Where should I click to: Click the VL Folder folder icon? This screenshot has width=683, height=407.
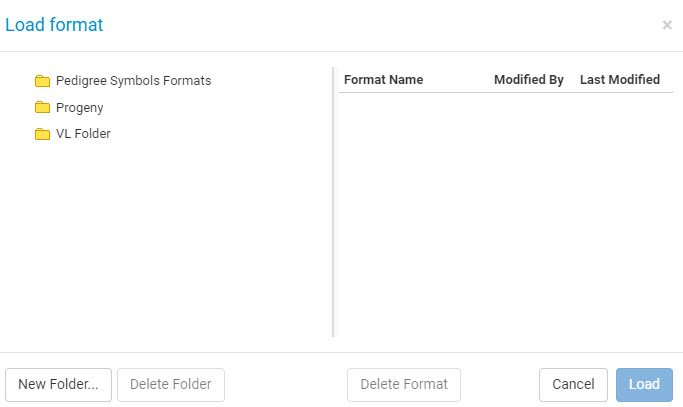click(42, 134)
